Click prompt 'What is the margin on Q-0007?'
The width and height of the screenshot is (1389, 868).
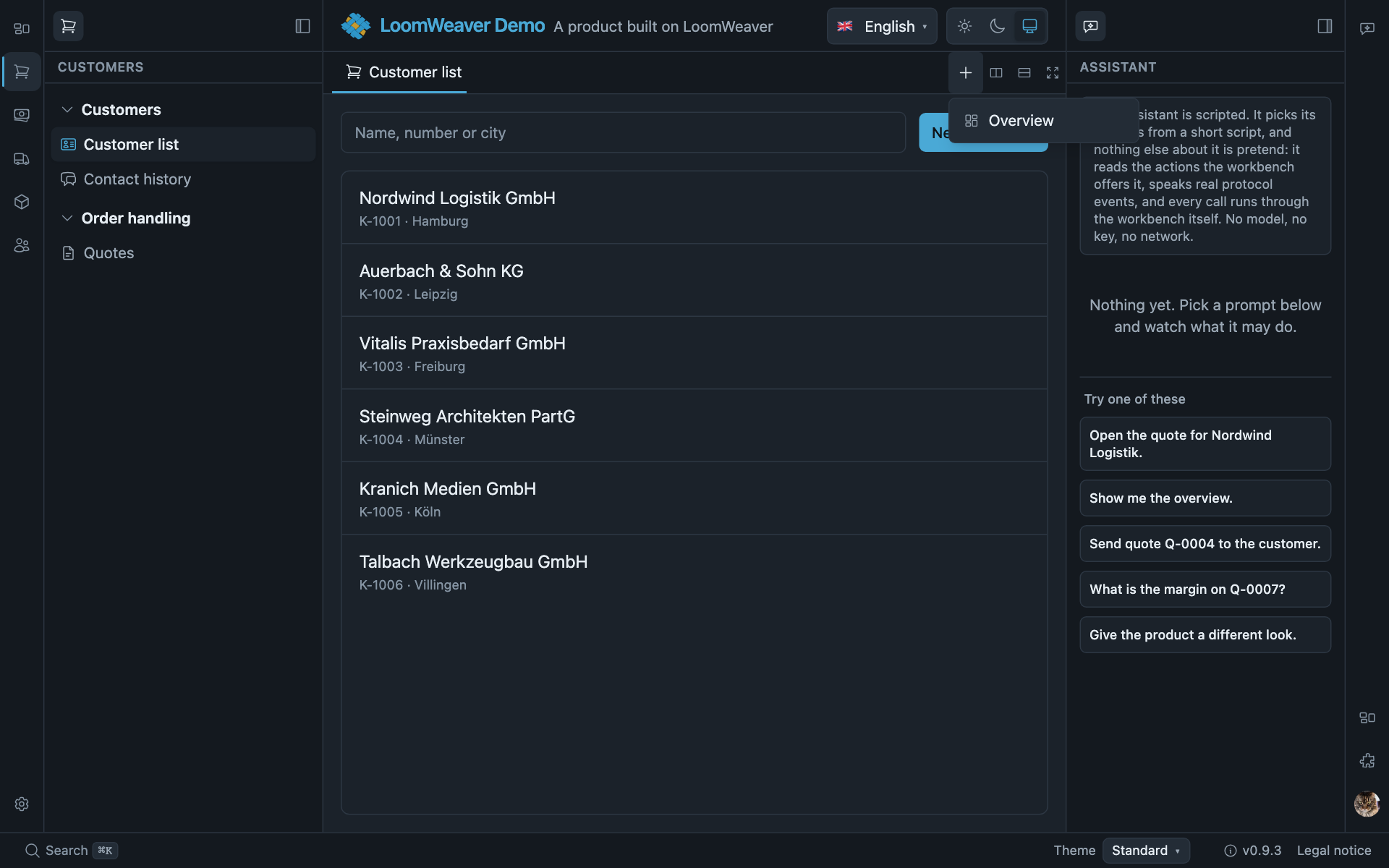tap(1205, 590)
